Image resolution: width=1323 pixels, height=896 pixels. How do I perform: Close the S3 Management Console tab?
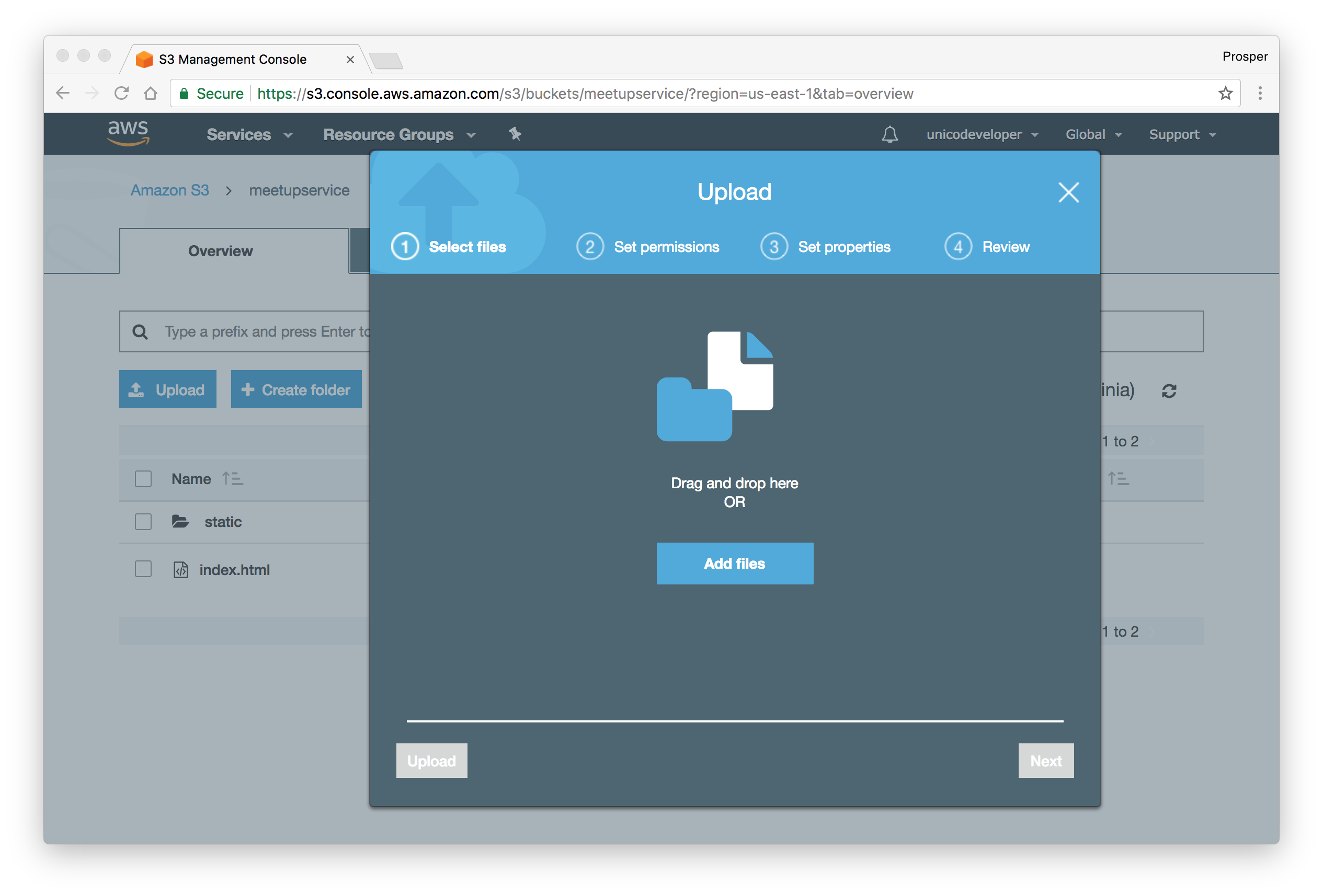click(x=350, y=59)
